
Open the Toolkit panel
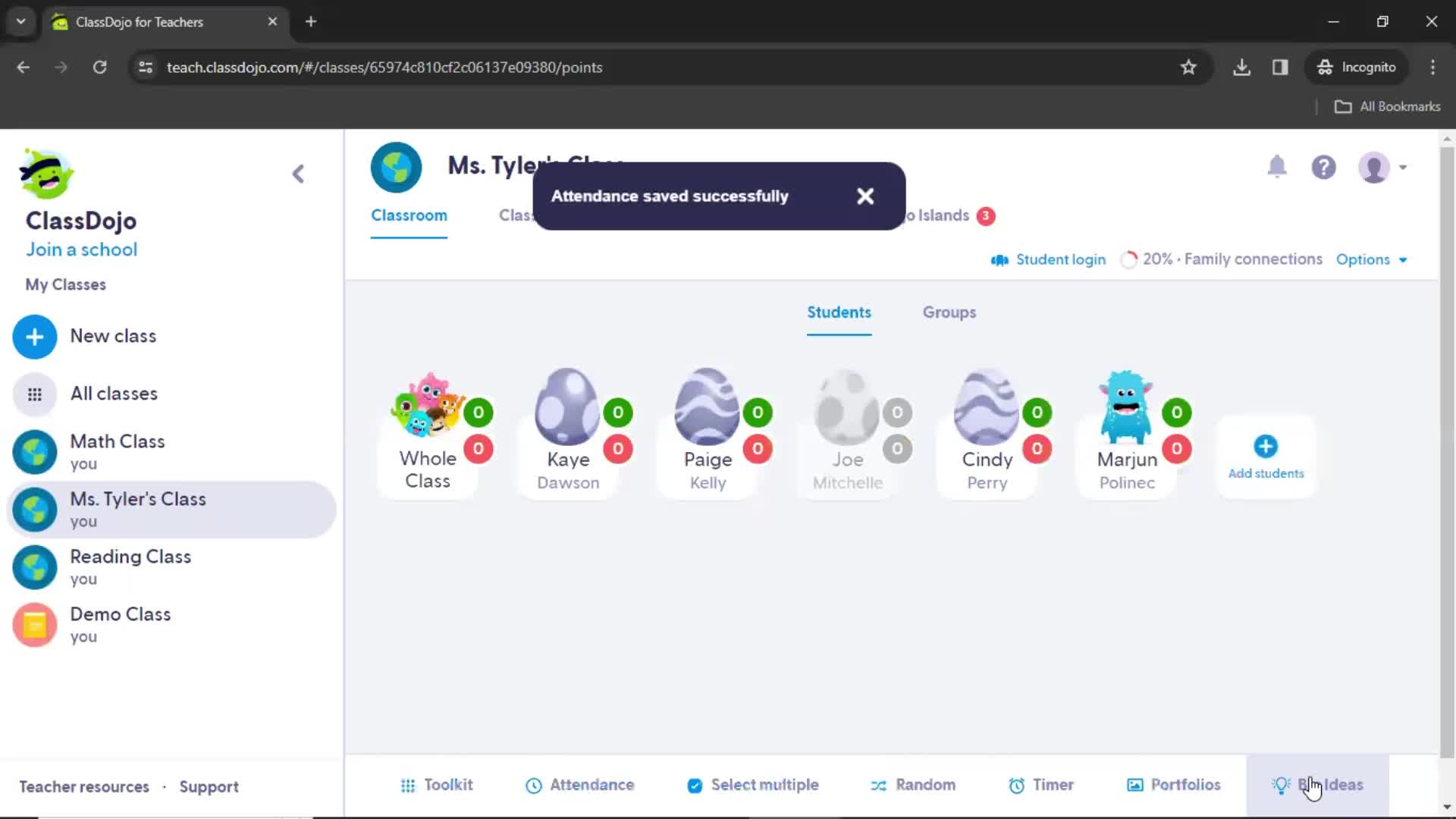tap(438, 785)
